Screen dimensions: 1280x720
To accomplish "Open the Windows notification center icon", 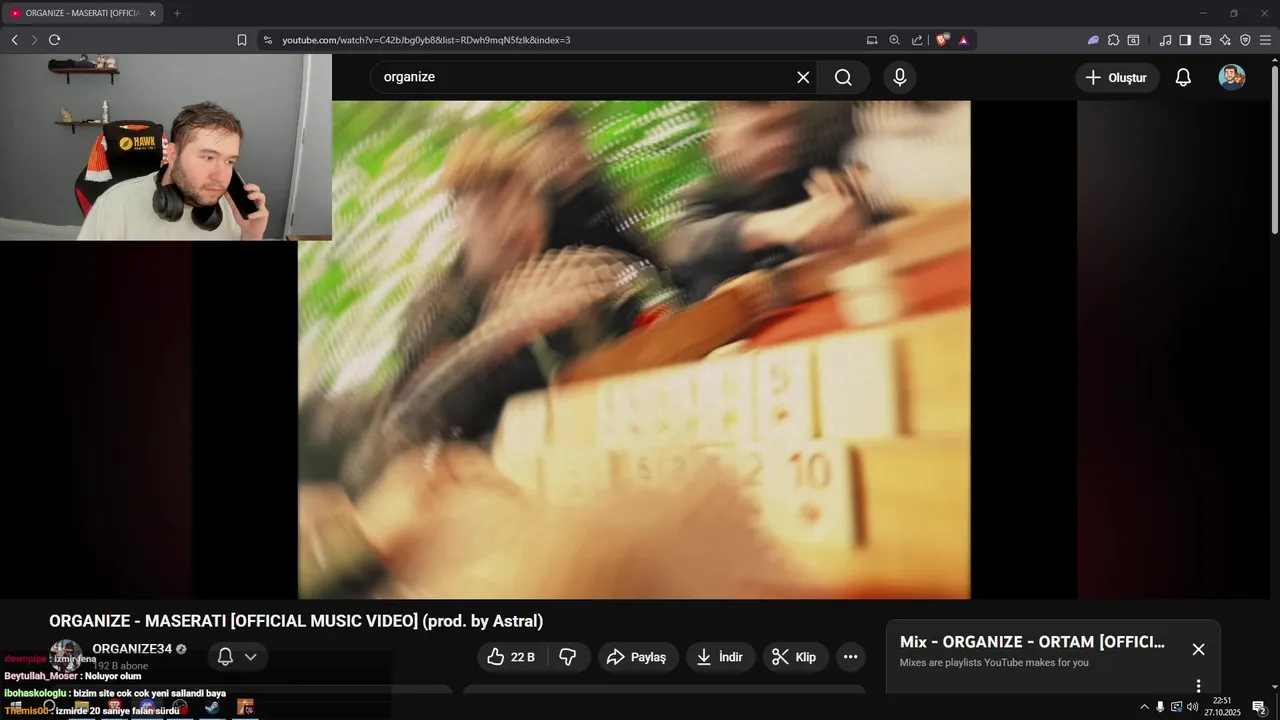I will [1259, 707].
